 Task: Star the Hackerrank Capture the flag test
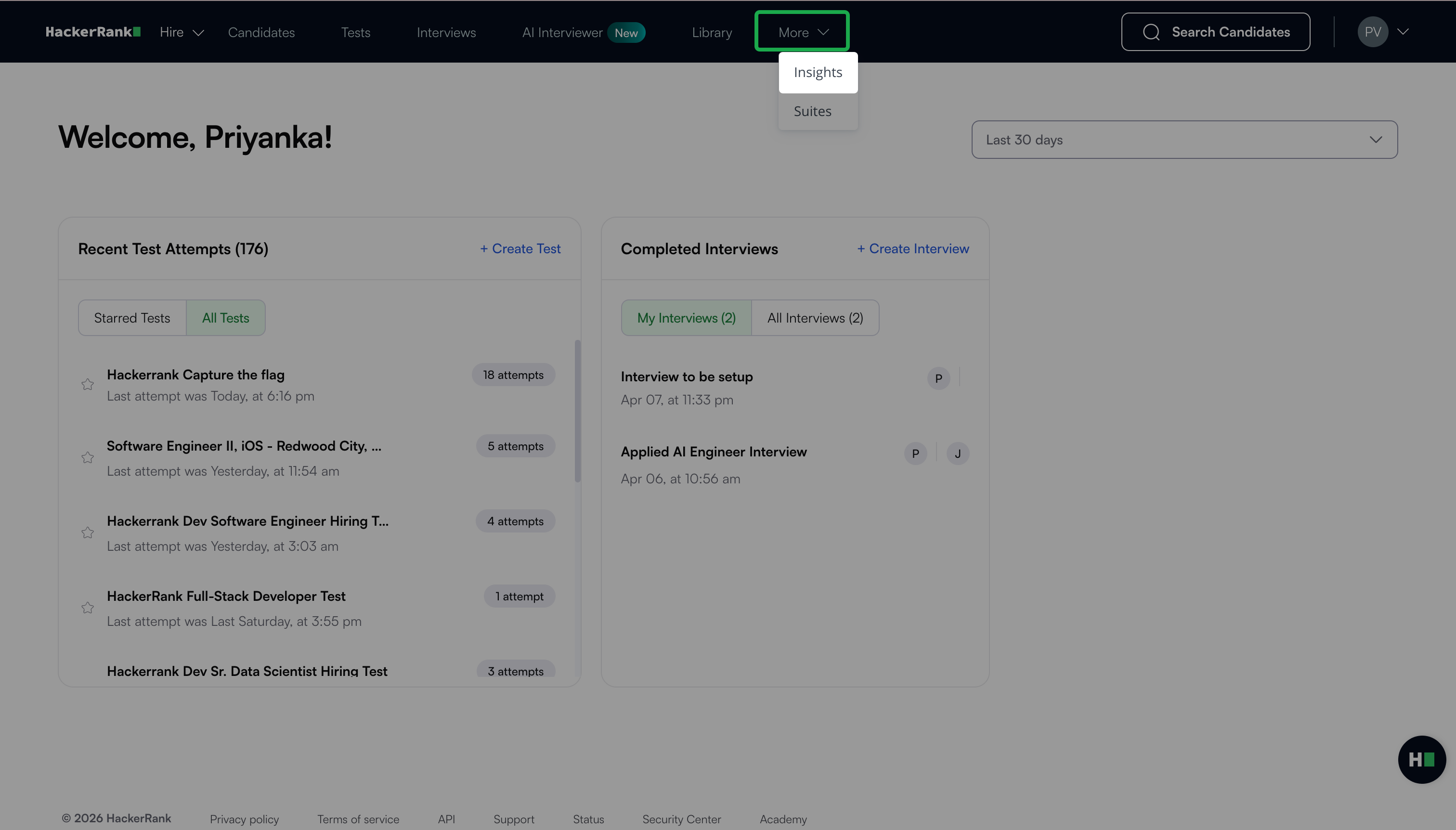point(87,384)
